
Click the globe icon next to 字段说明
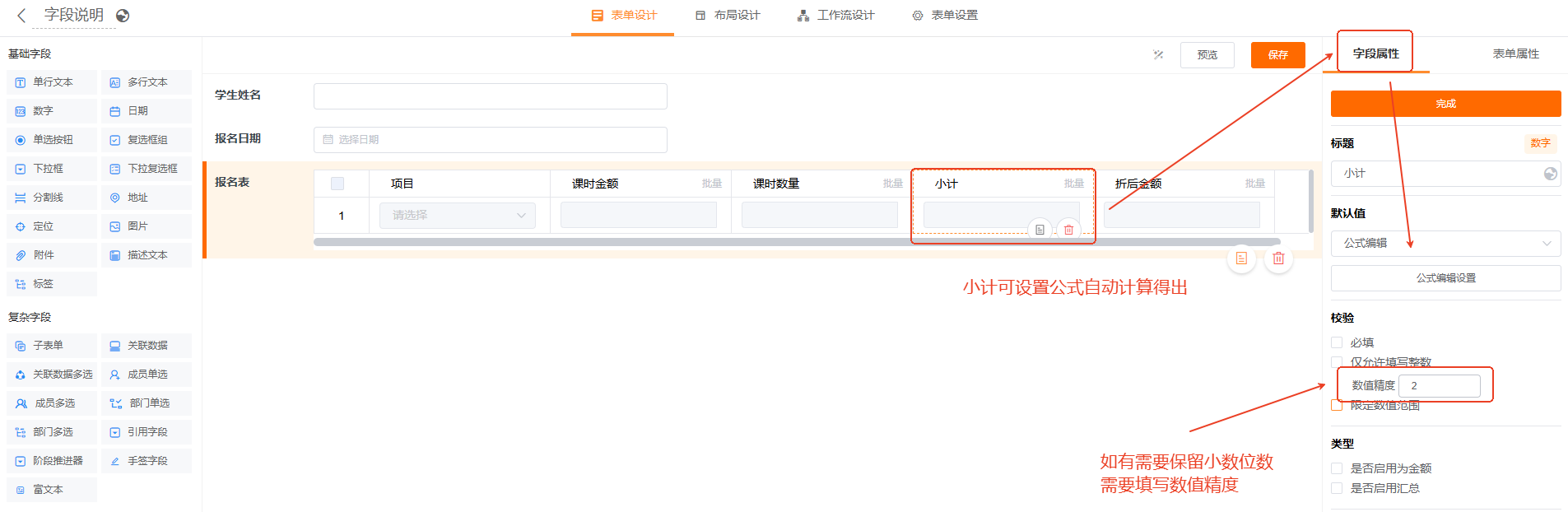click(123, 16)
